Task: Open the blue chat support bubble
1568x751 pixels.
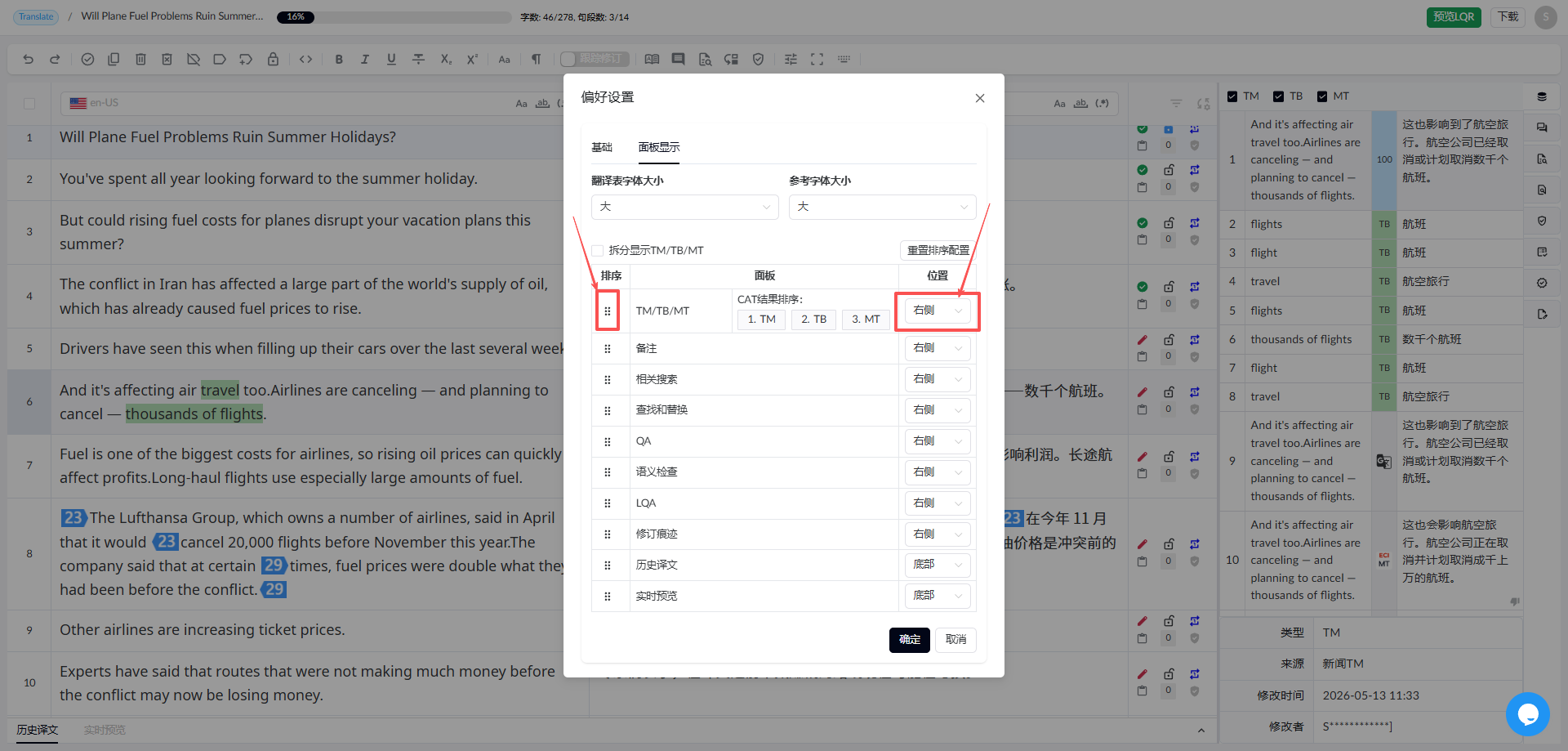Action: tap(1527, 714)
